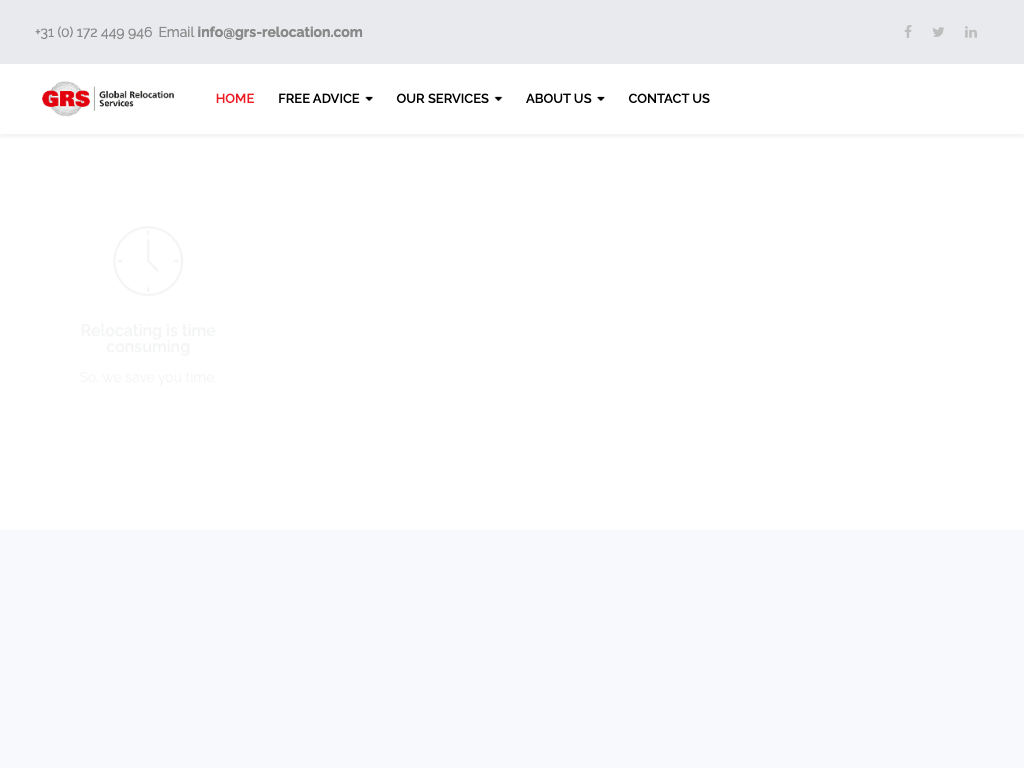Open the Twitter social icon
This screenshot has width=1024, height=768.
pos(938,32)
